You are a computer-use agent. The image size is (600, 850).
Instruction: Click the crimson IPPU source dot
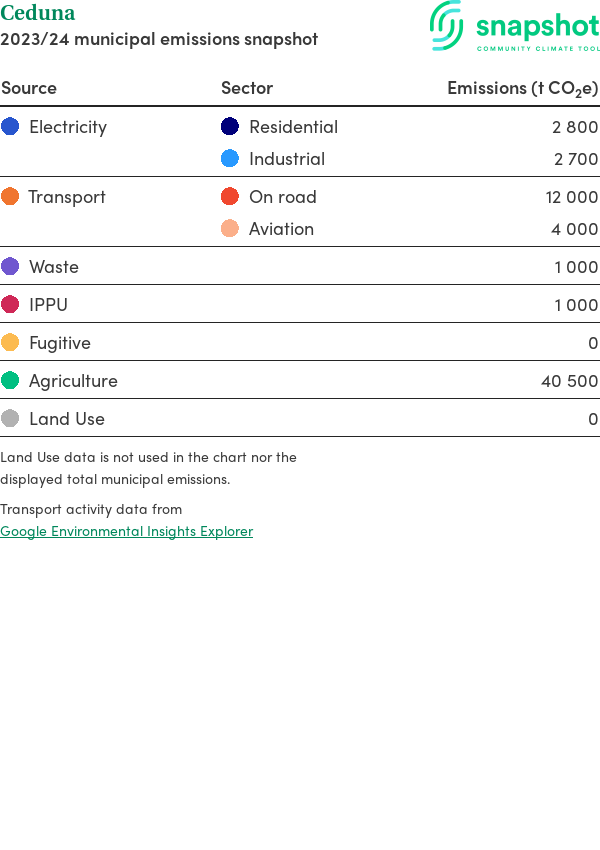coord(10,304)
